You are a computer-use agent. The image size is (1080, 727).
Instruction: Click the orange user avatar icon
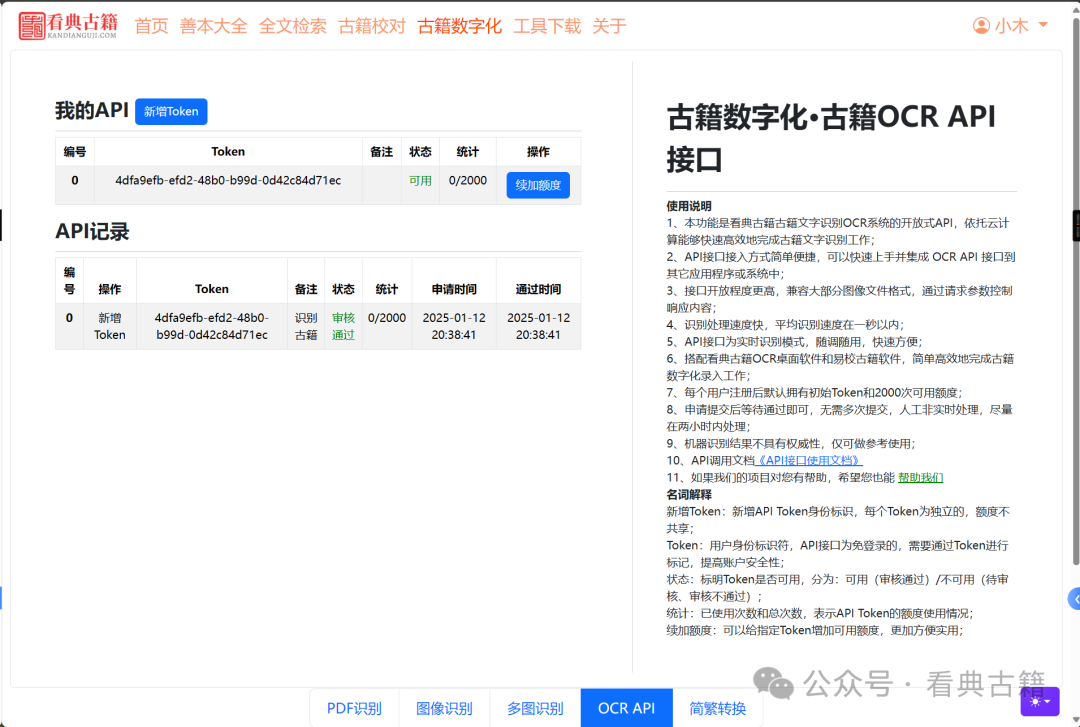(x=981, y=25)
